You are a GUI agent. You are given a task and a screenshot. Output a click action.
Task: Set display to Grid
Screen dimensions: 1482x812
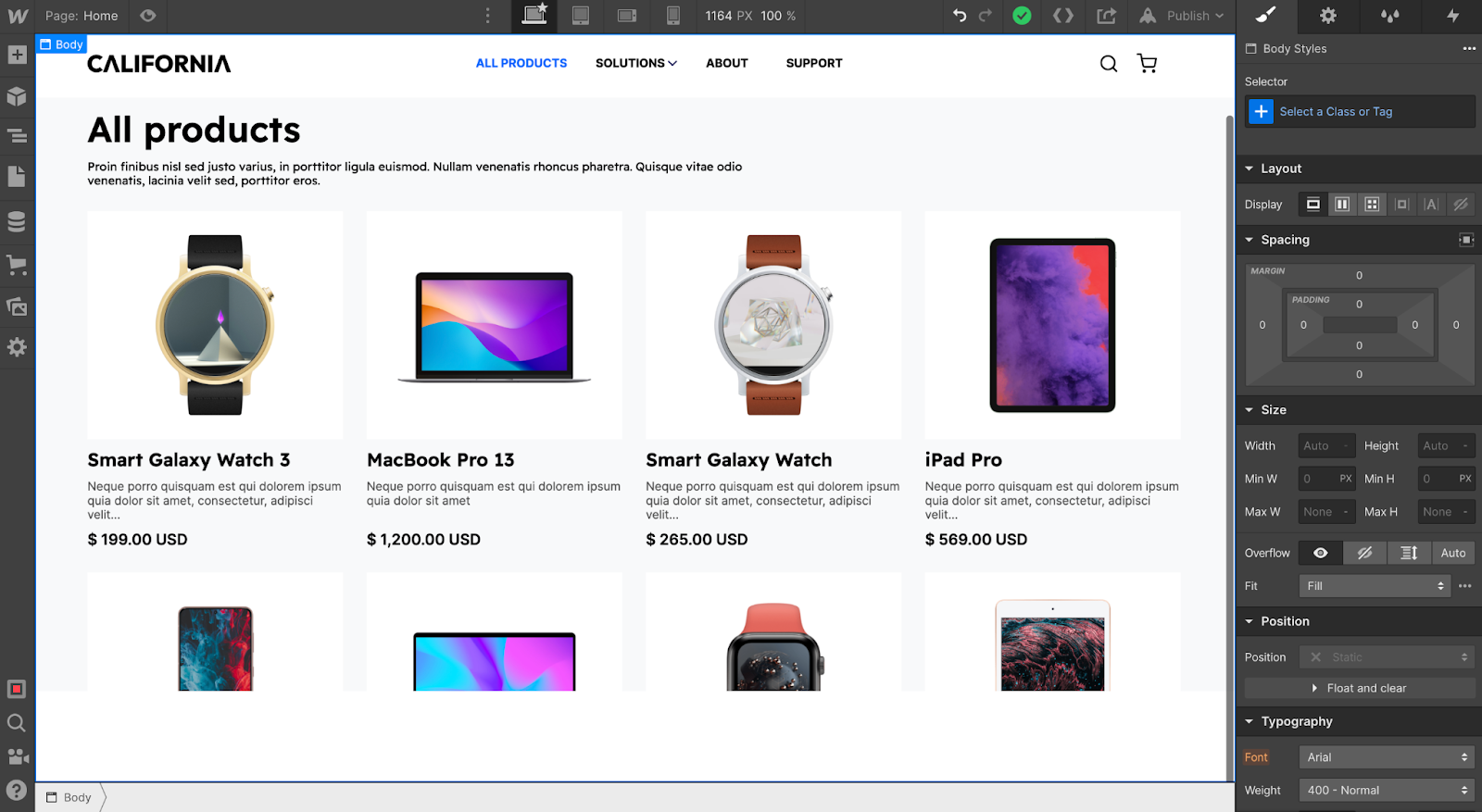pyautogui.click(x=1372, y=205)
